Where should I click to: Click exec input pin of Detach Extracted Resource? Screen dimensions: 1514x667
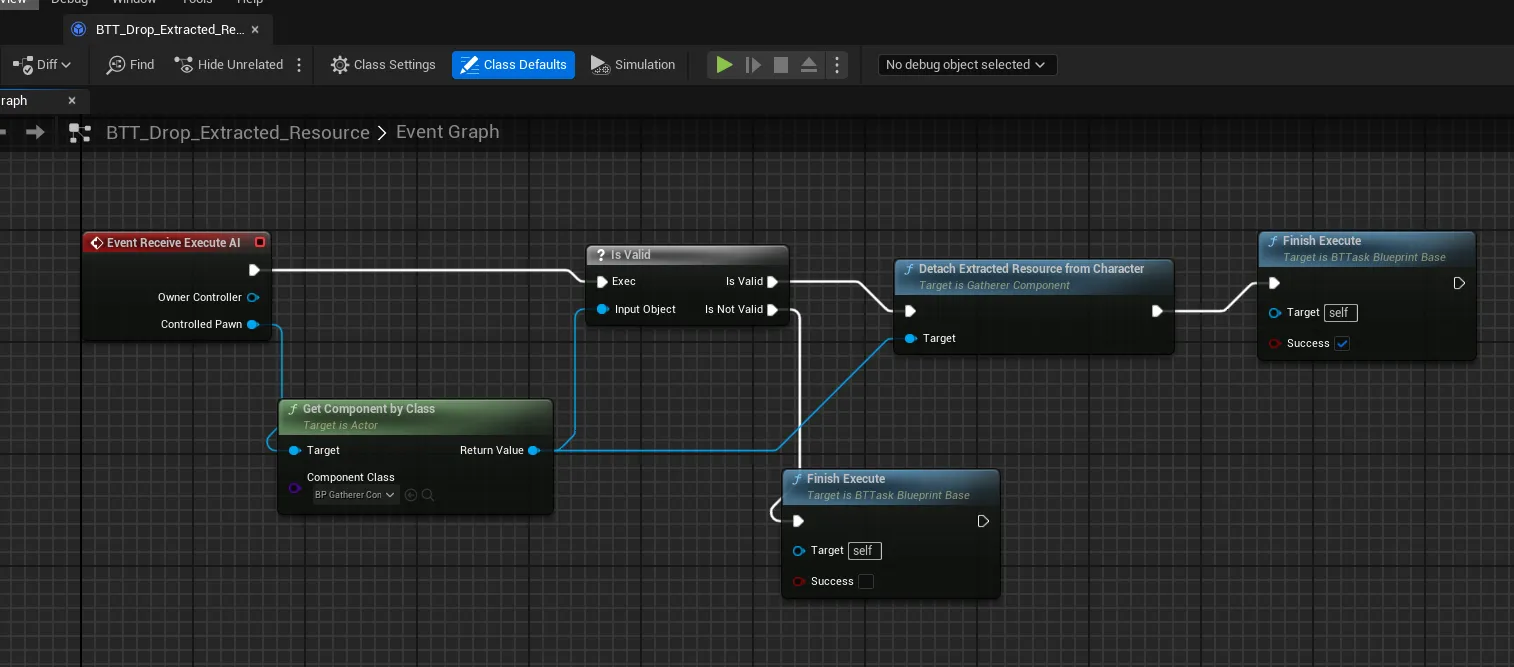click(910, 311)
